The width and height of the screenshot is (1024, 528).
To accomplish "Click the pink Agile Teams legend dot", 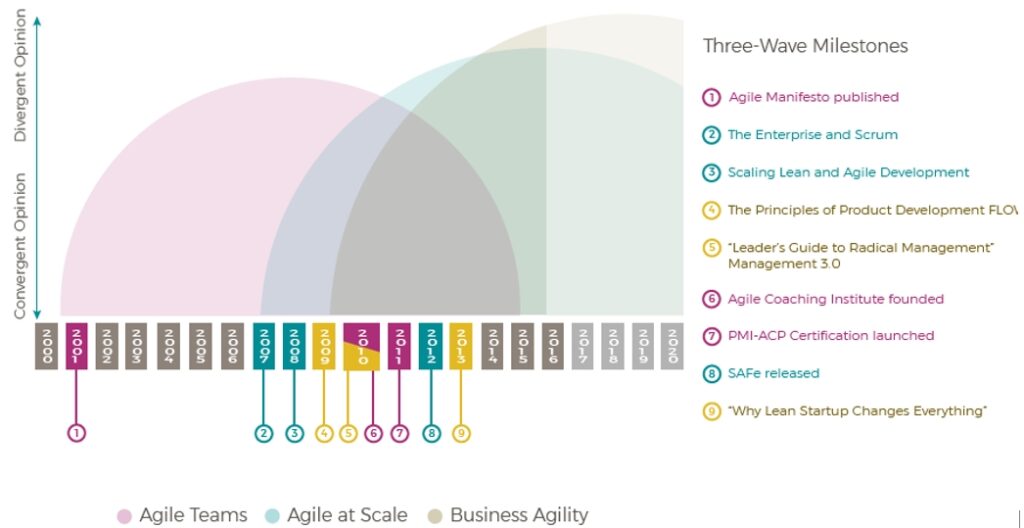I will tap(124, 516).
